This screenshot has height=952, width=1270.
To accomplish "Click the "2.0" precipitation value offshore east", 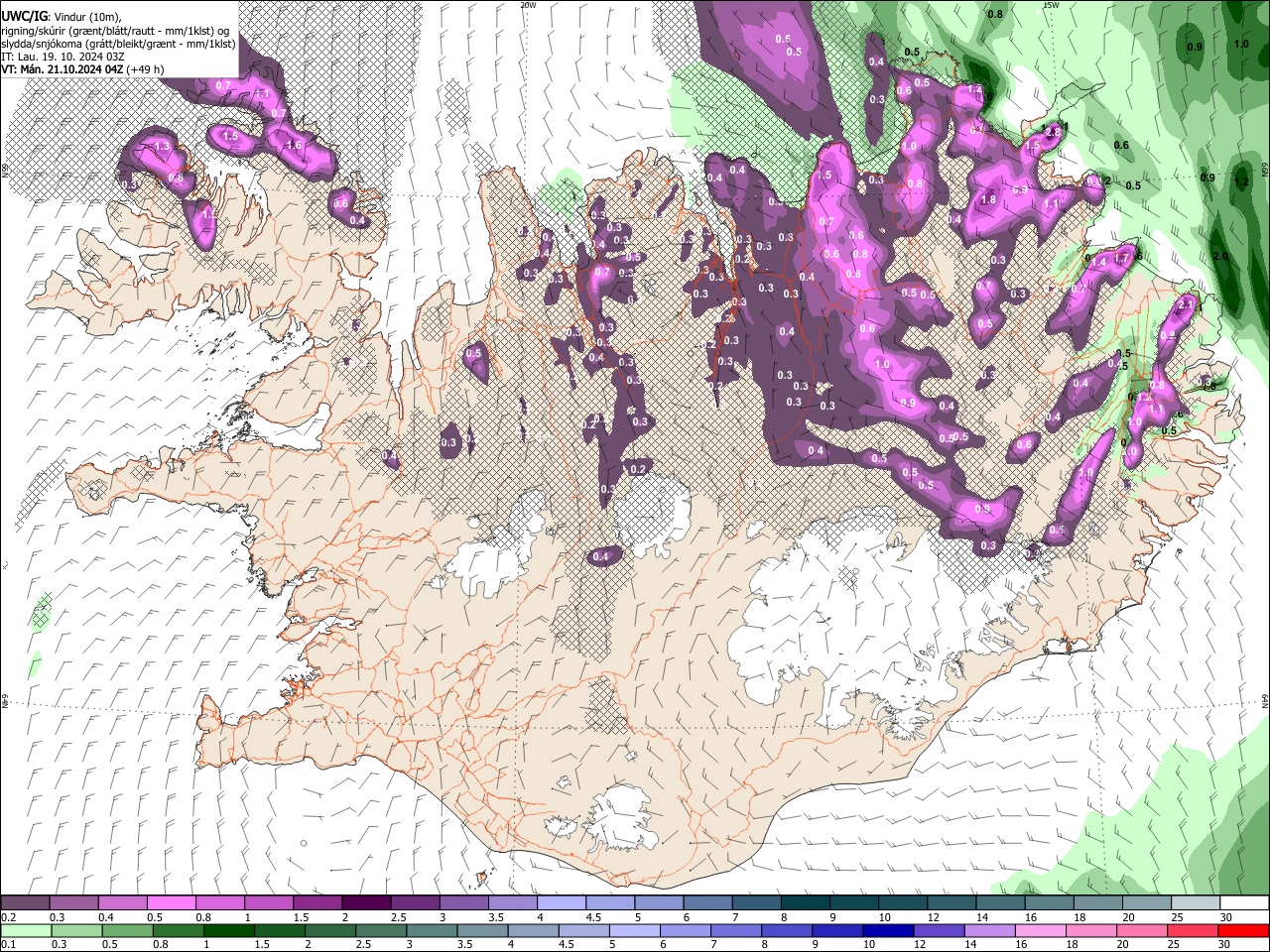I will 1220,256.
